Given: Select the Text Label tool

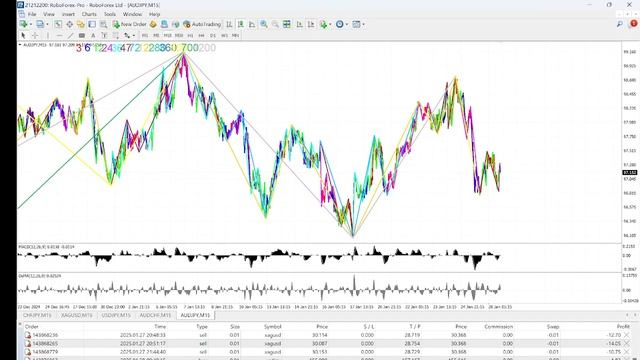Looking at the screenshot, I should point(104,36).
